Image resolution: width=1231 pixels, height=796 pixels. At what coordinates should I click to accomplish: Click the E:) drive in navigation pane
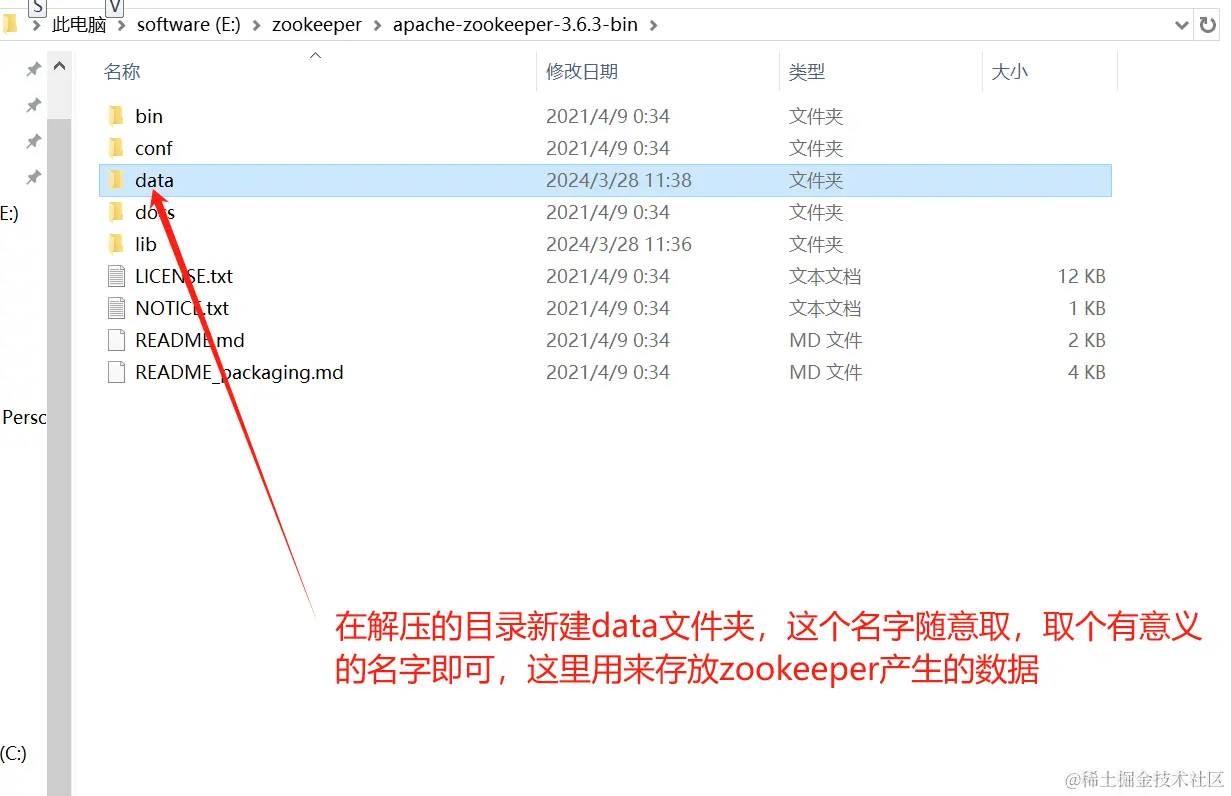click(x=9, y=213)
